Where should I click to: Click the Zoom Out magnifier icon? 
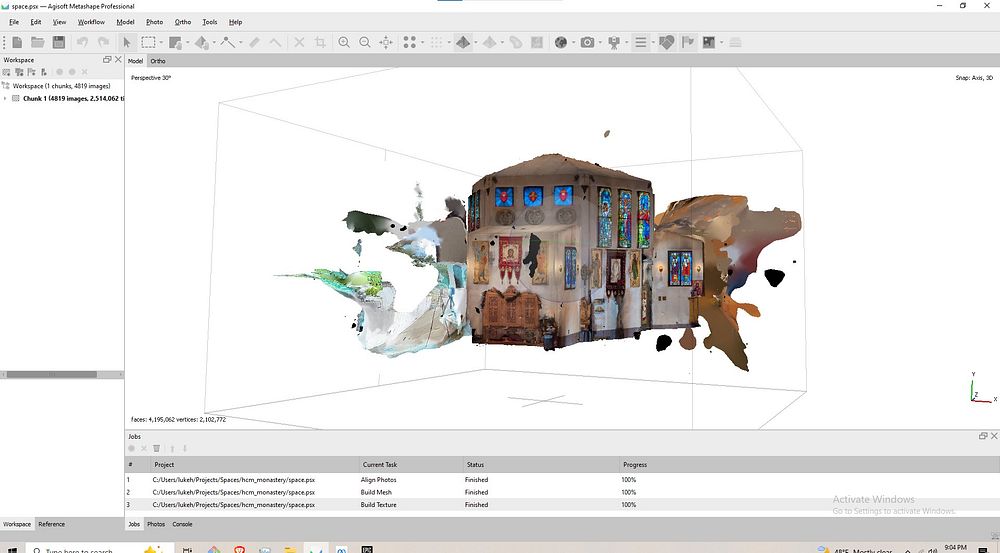365,42
